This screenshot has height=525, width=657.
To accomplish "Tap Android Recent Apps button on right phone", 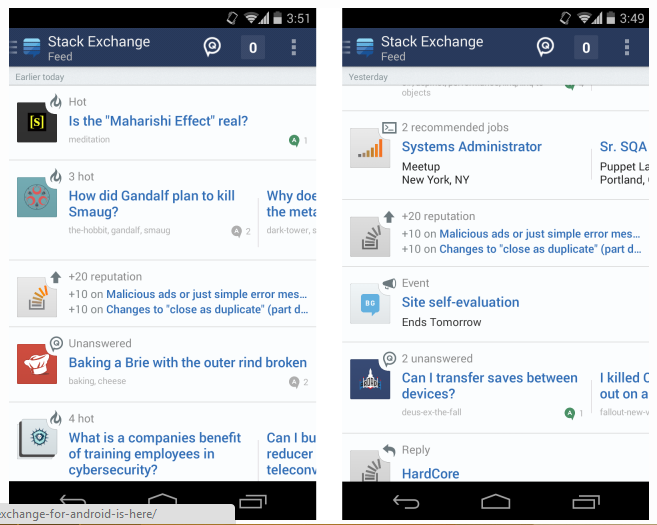I will click(586, 501).
